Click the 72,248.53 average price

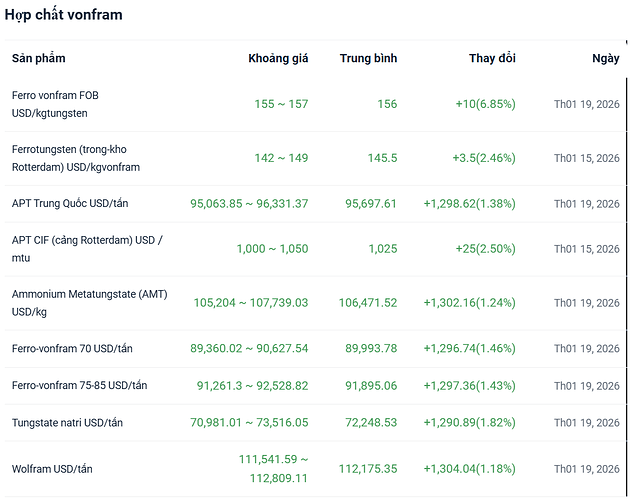click(x=371, y=422)
